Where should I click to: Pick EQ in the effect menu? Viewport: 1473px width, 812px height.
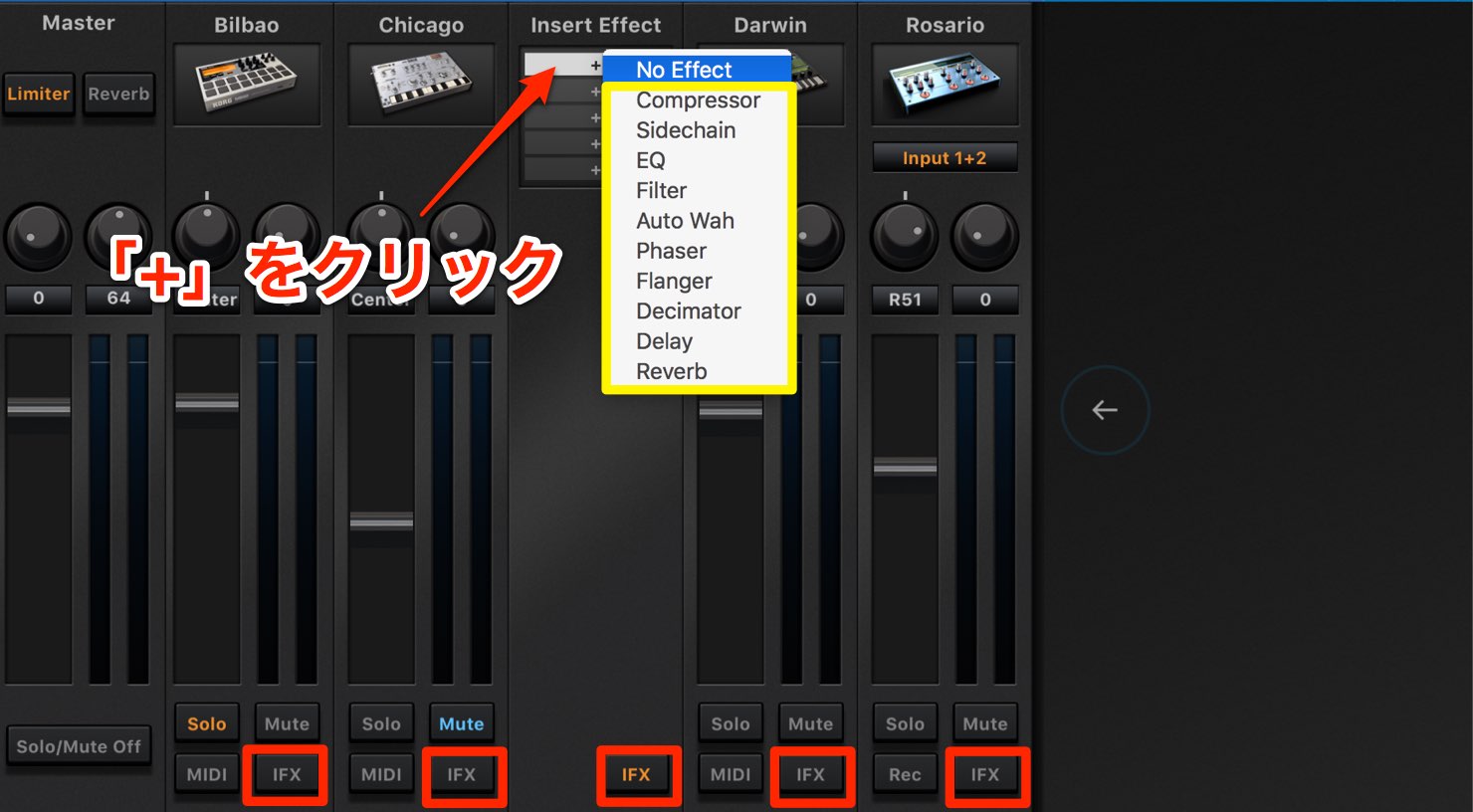click(698, 160)
